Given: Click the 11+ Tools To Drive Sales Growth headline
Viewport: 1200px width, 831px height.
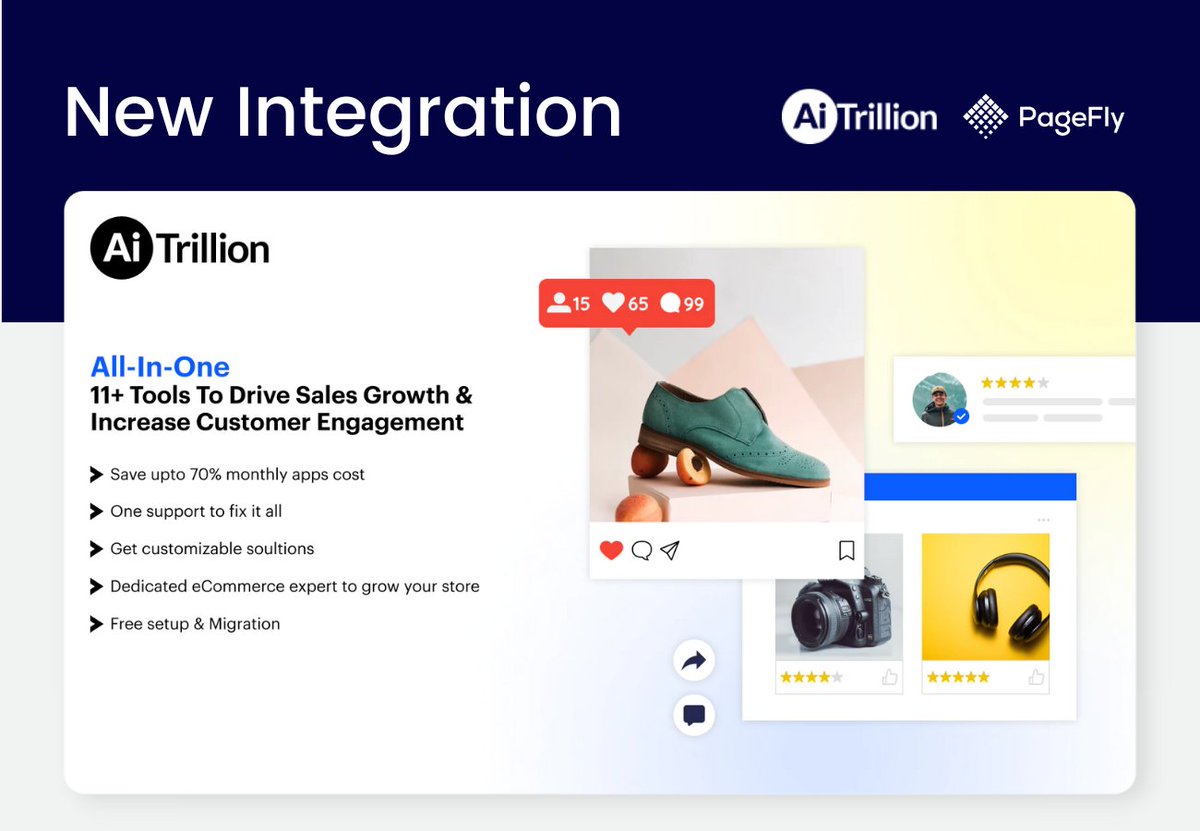Looking at the screenshot, I should [281, 408].
